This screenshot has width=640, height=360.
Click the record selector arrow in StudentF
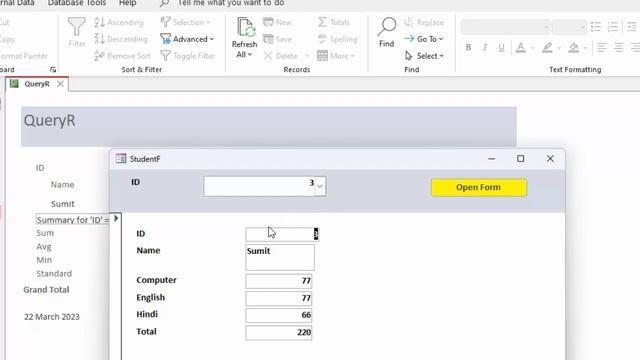coord(116,218)
